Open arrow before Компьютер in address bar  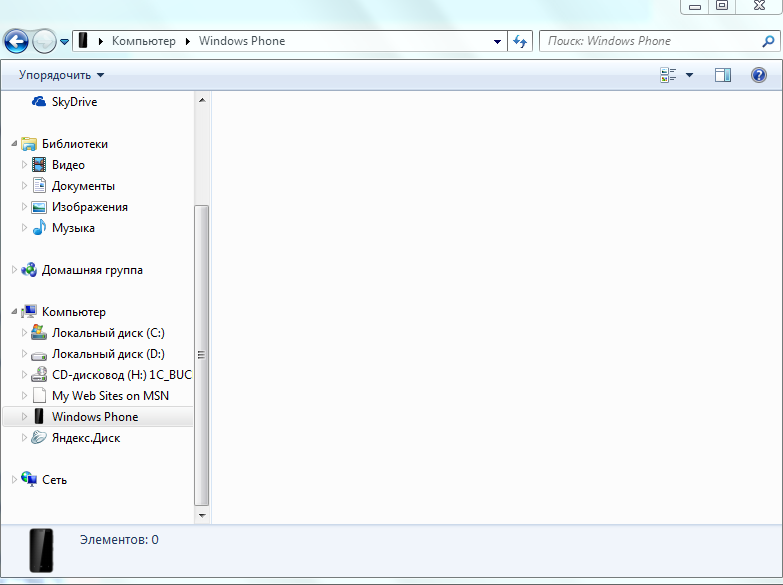tap(100, 41)
